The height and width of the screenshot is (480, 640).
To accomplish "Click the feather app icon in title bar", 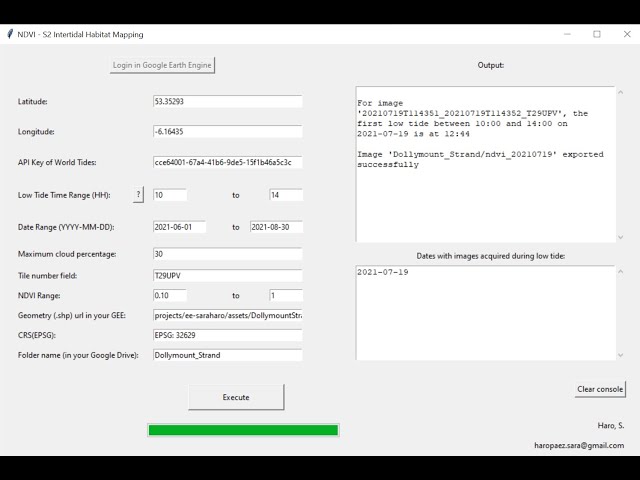I will pyautogui.click(x=10, y=34).
